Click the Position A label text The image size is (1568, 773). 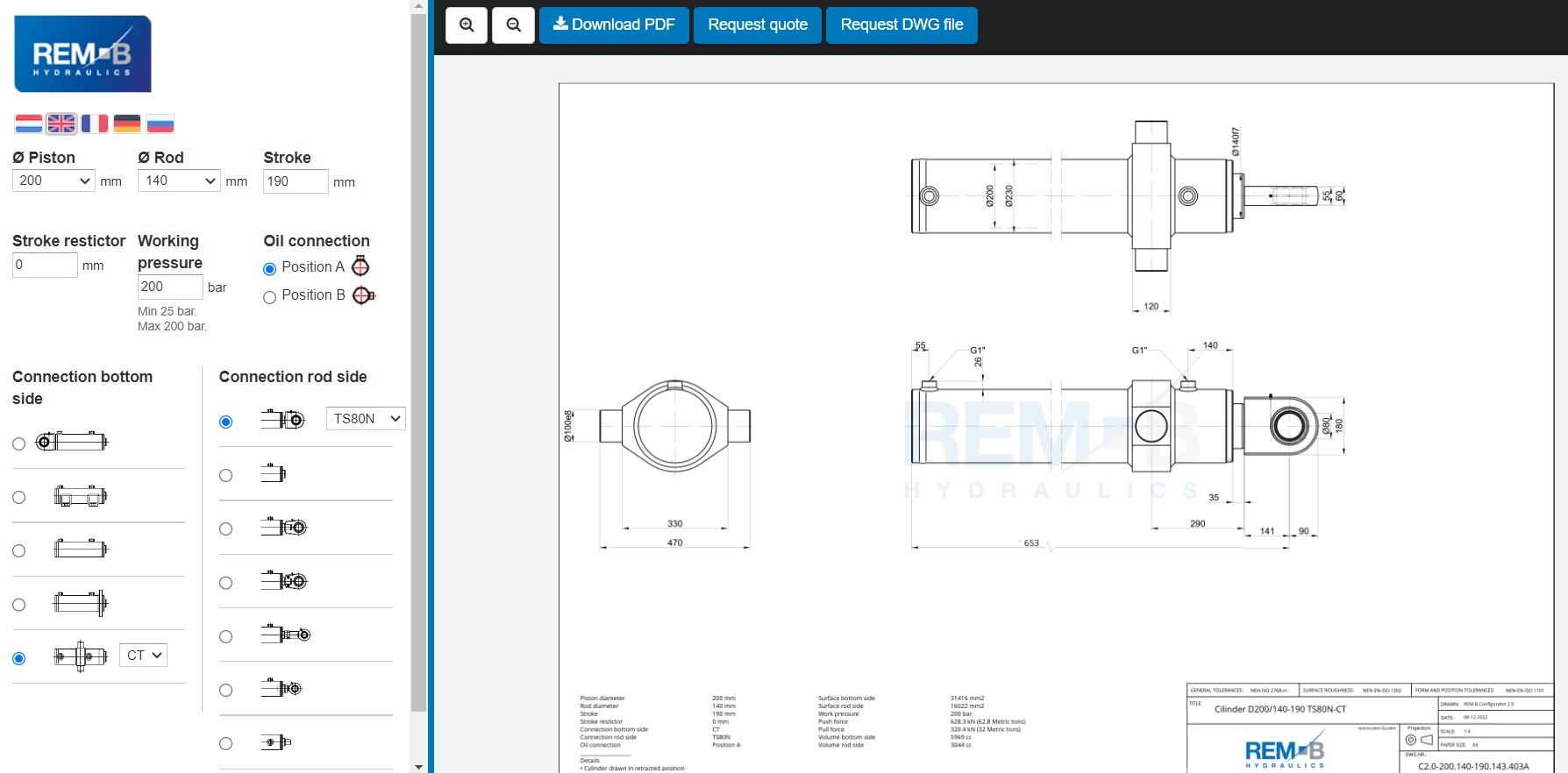(x=313, y=266)
